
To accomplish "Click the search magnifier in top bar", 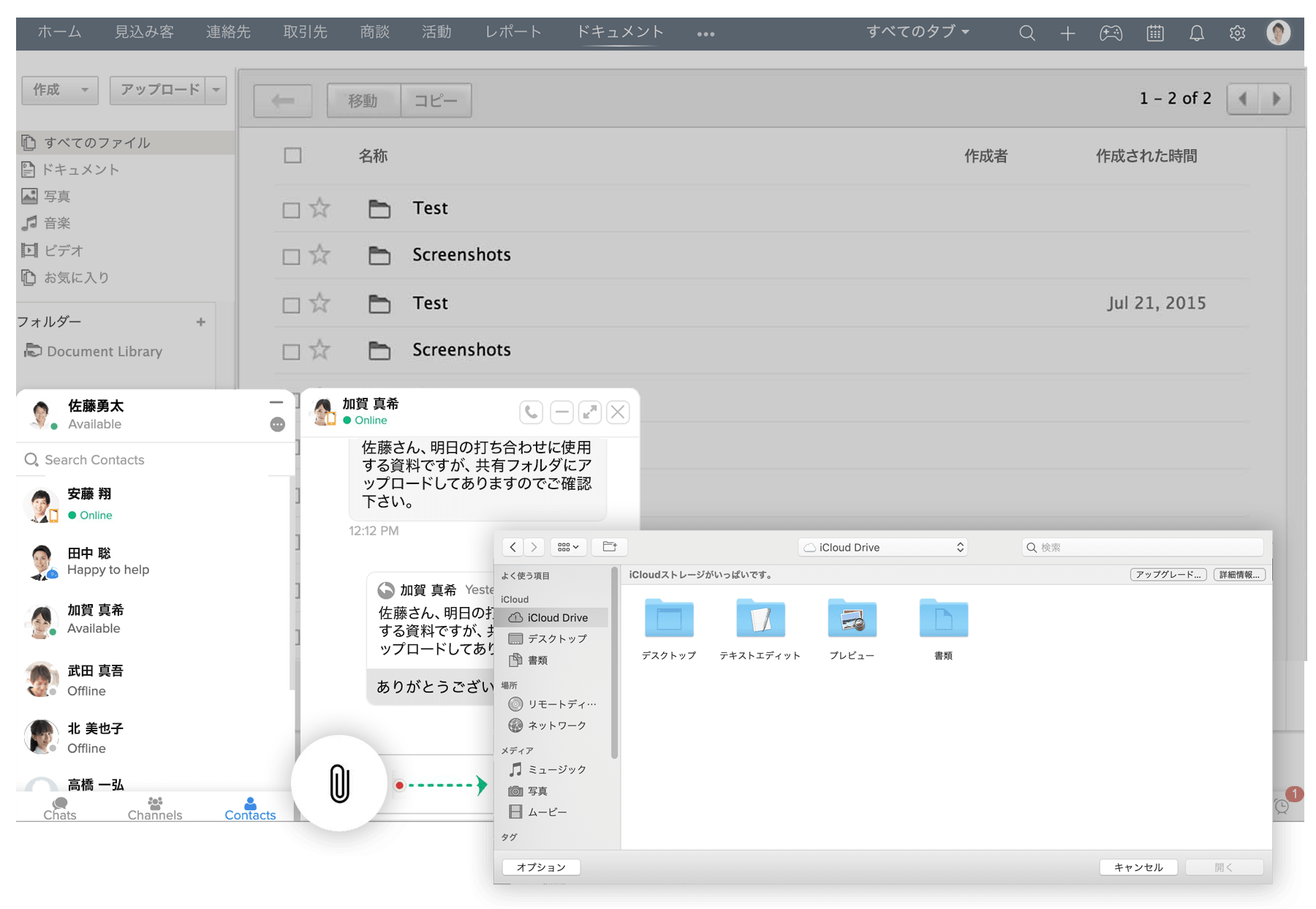I will [x=1026, y=33].
